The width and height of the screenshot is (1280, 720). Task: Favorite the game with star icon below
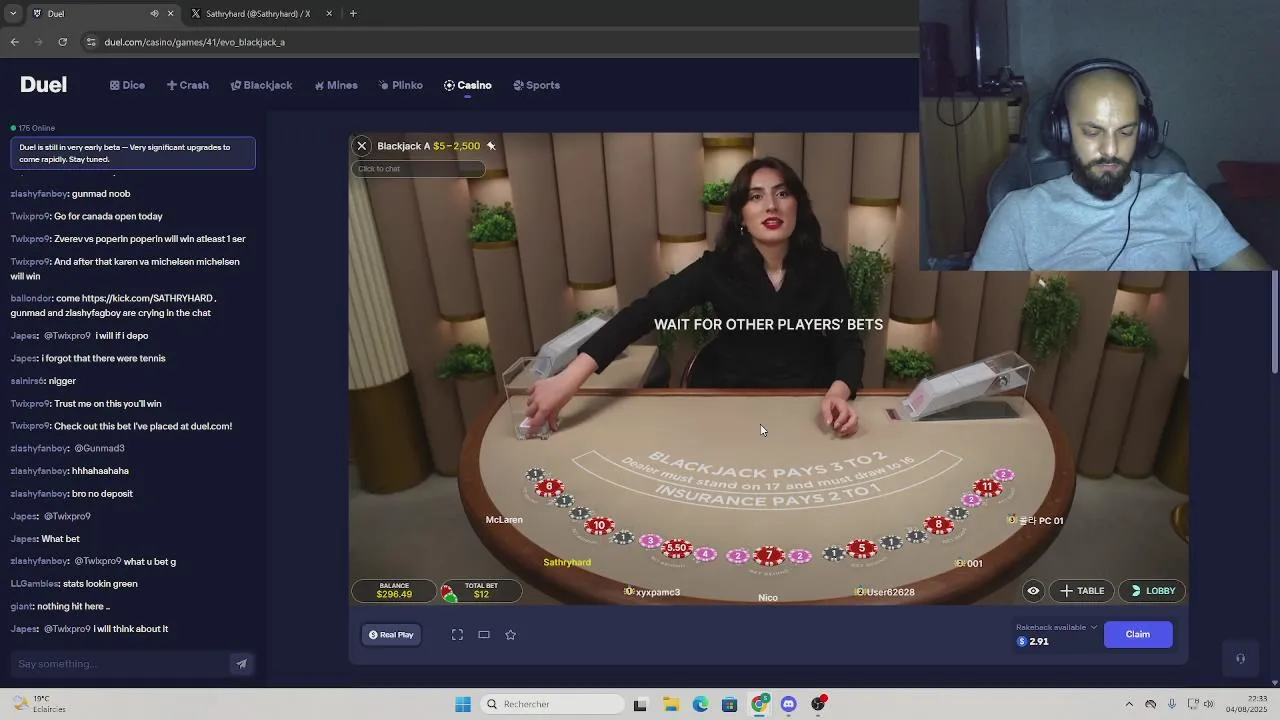pos(510,634)
